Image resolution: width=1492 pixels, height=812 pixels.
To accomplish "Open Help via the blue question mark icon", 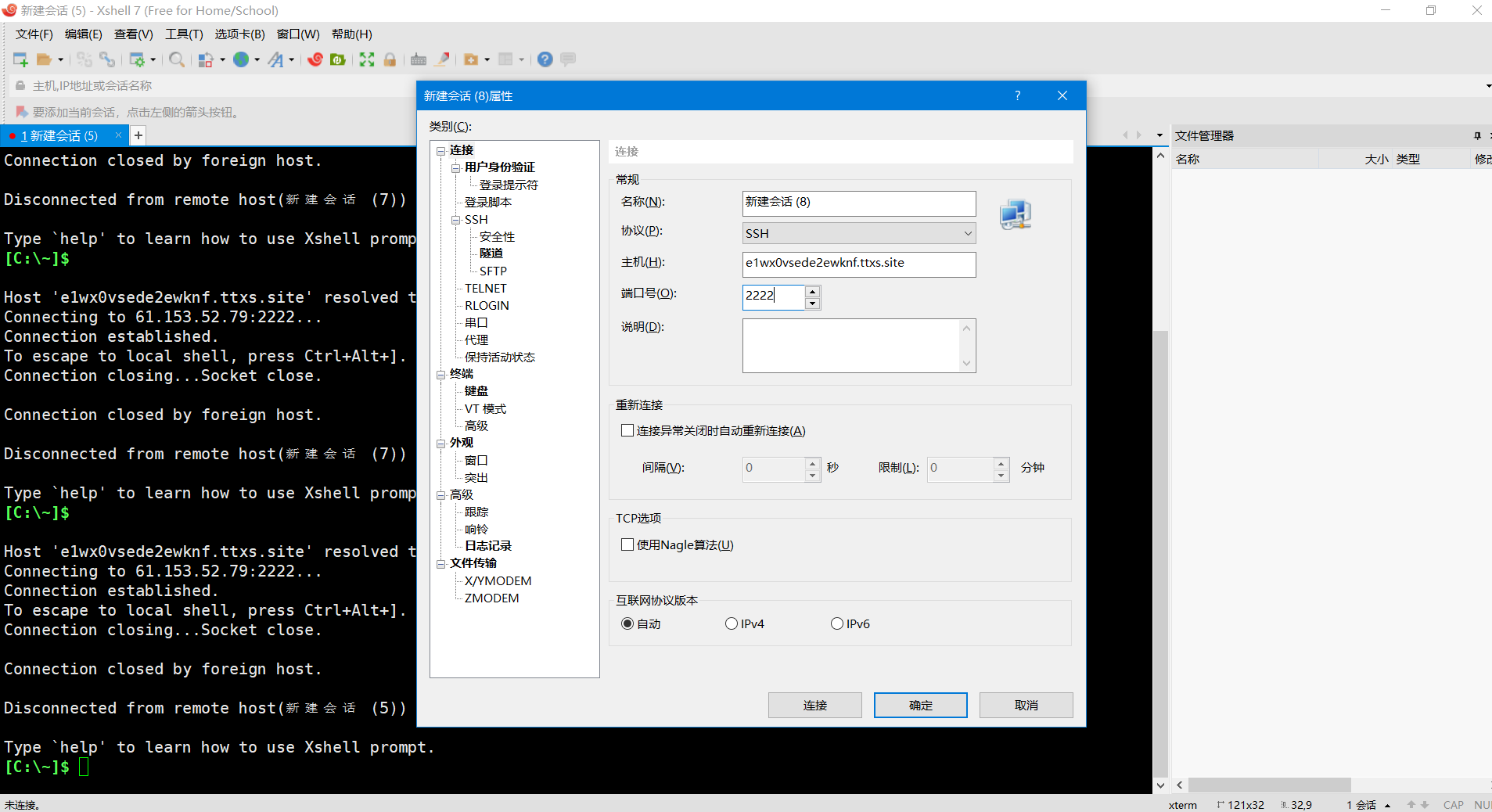I will coord(545,59).
